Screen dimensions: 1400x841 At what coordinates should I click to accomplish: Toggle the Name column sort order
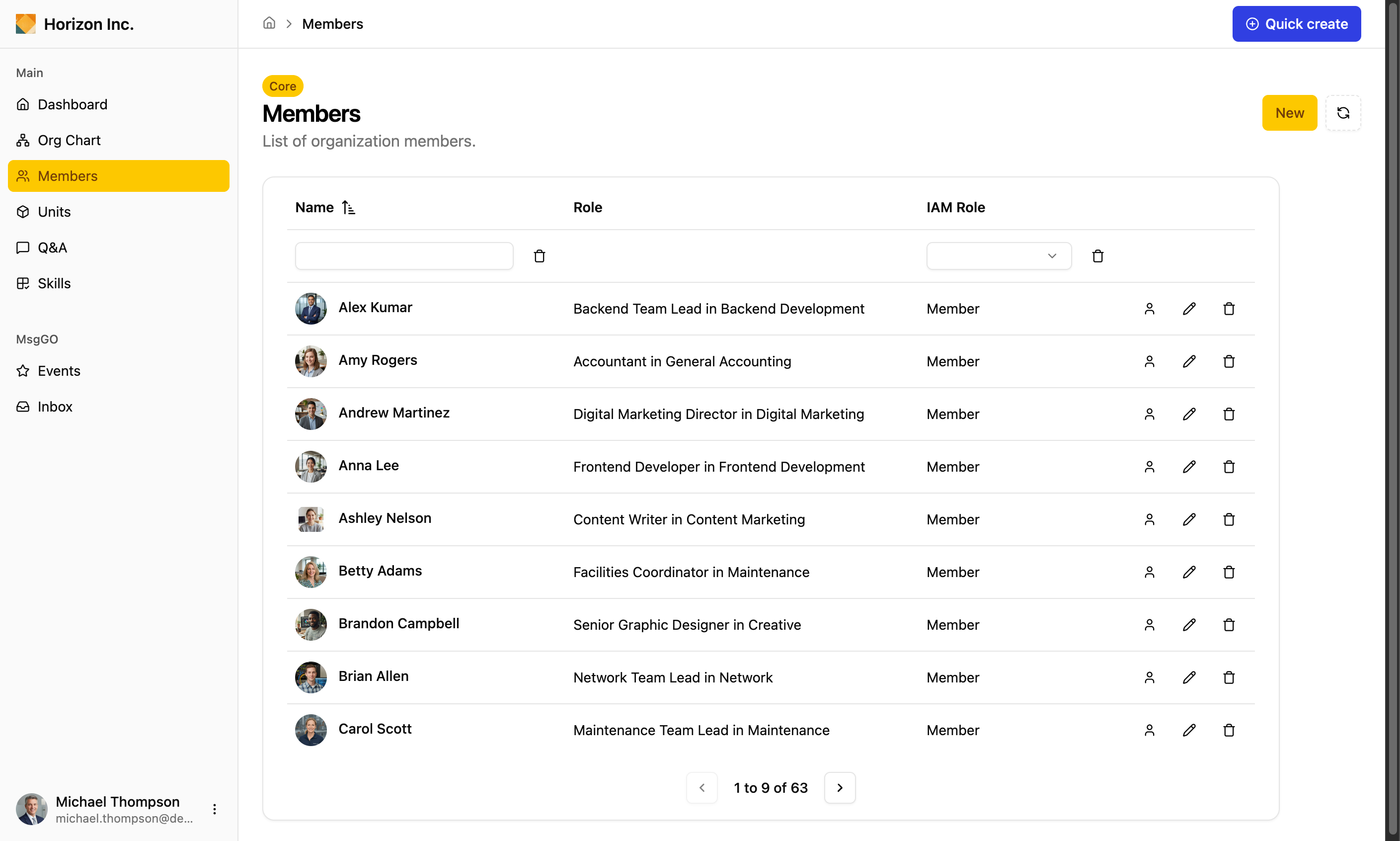click(348, 207)
